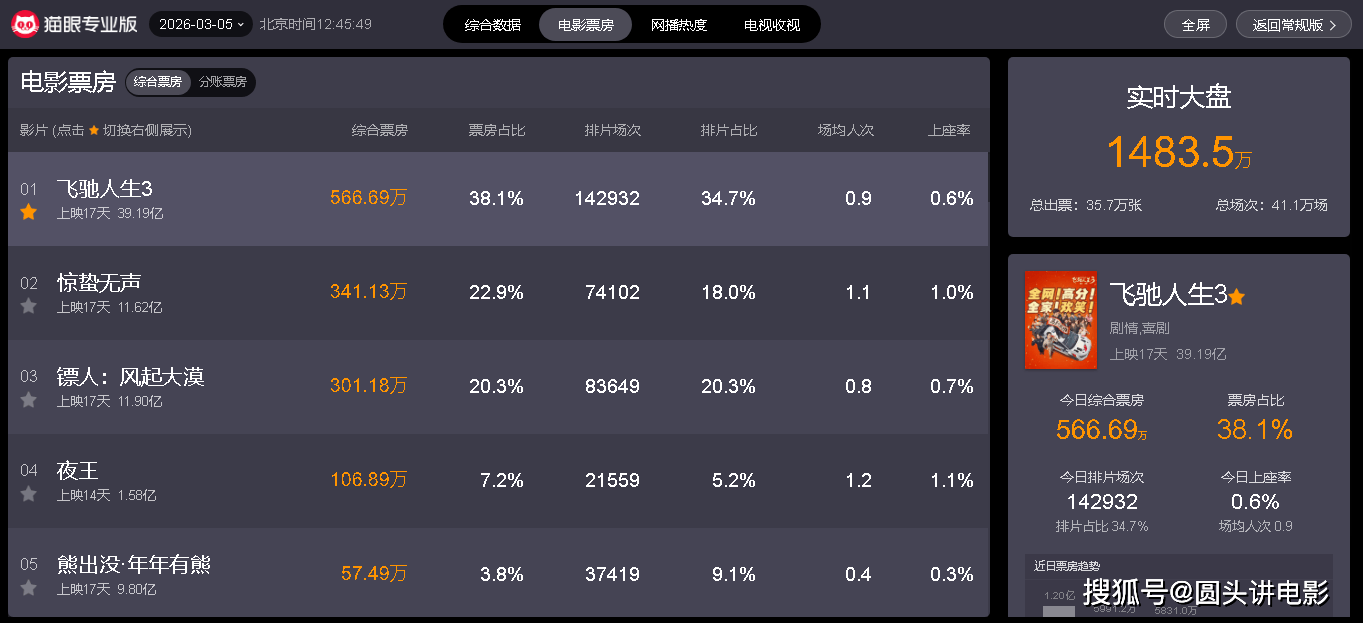Screen dimensions: 1363x623
Task: Select the 网播热度 tab
Action: coord(678,25)
